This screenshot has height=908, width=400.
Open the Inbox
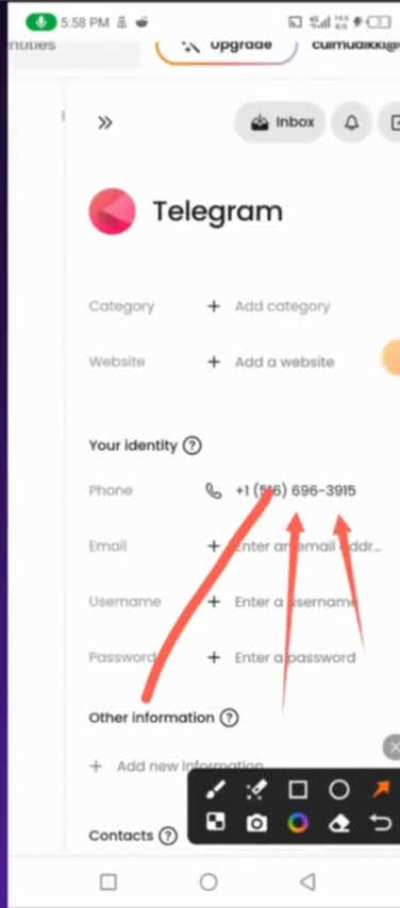[281, 123]
